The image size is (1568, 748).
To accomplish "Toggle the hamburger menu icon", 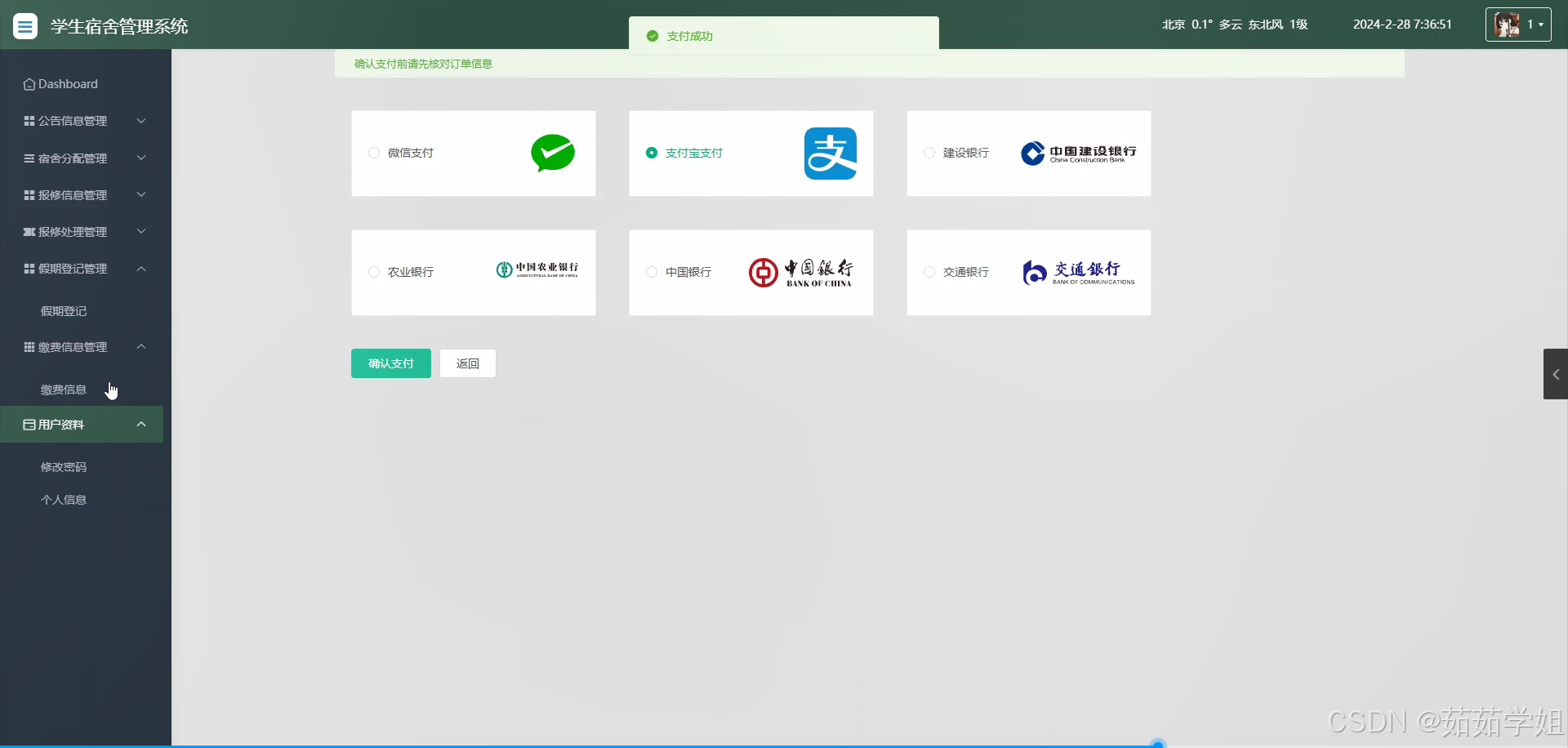I will coord(25,26).
